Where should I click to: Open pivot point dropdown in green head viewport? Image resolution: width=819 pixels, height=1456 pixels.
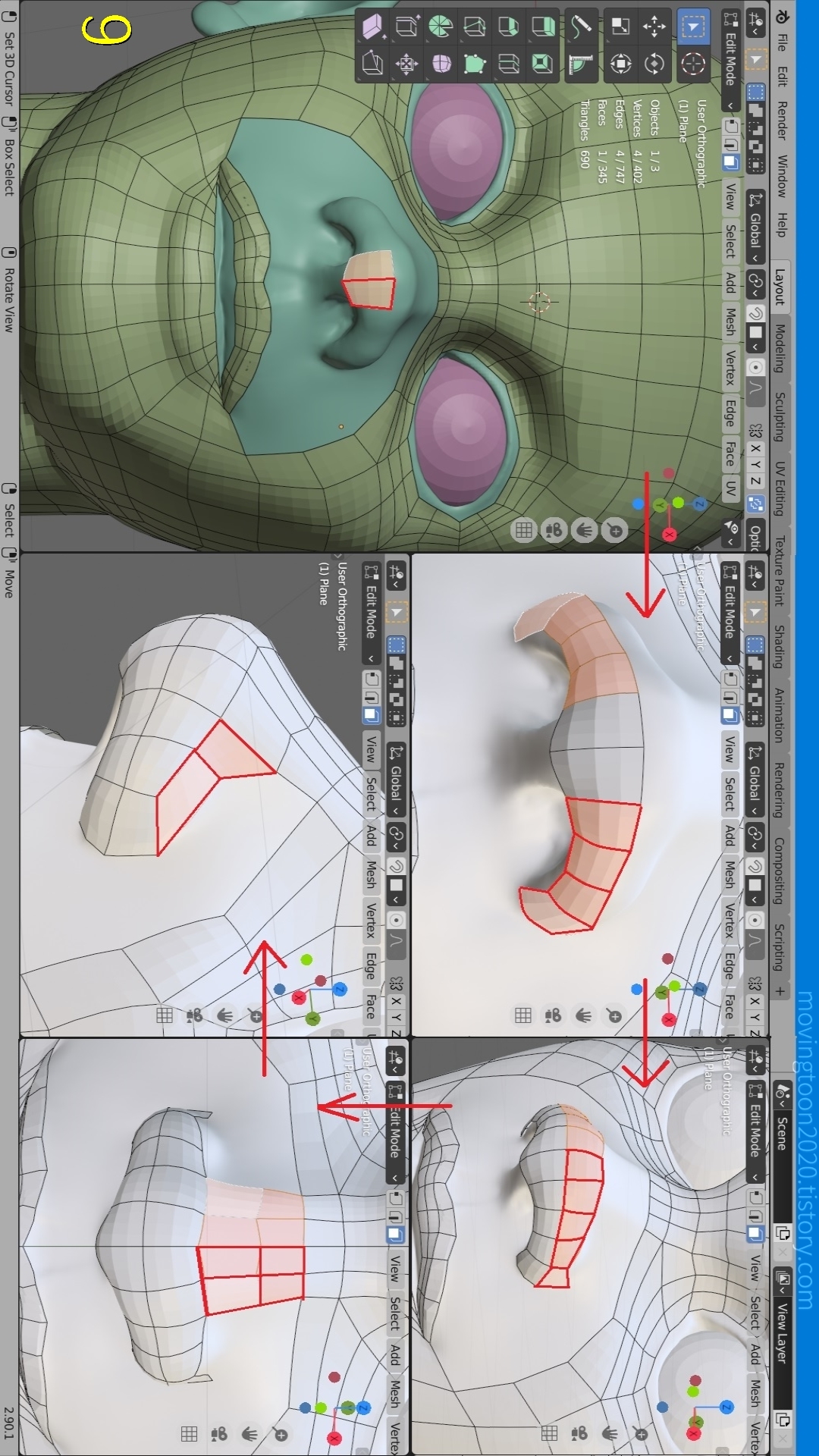point(755,284)
